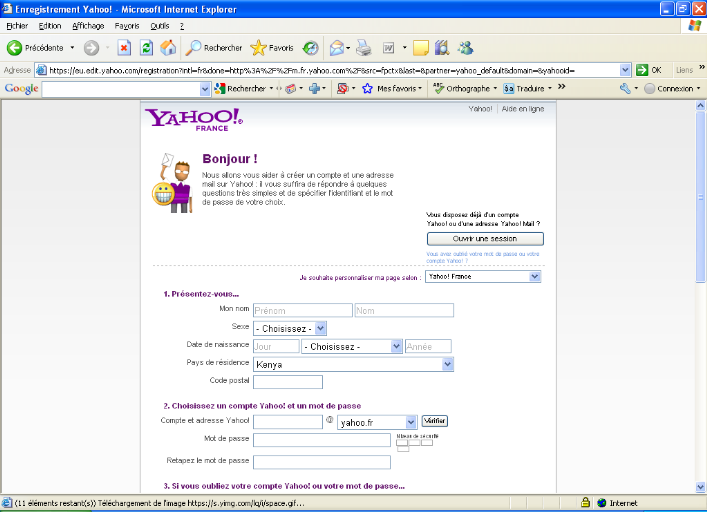
Task: Run Orthographe spell check
Action: [x=464, y=88]
